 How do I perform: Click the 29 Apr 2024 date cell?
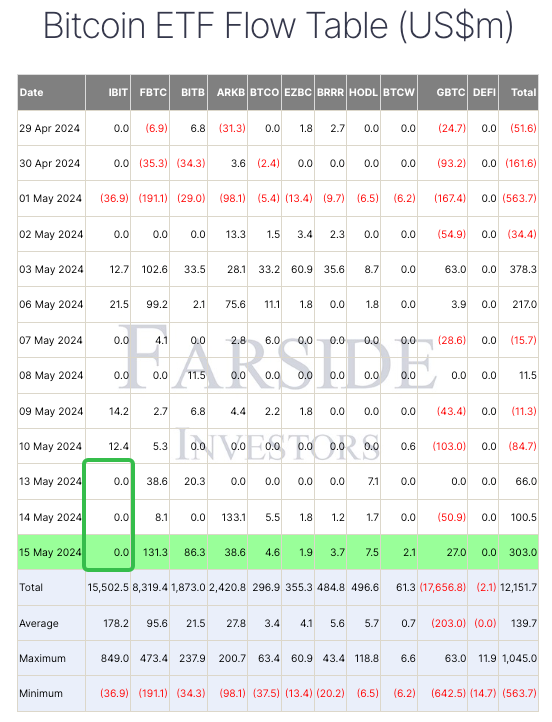pos(49,128)
